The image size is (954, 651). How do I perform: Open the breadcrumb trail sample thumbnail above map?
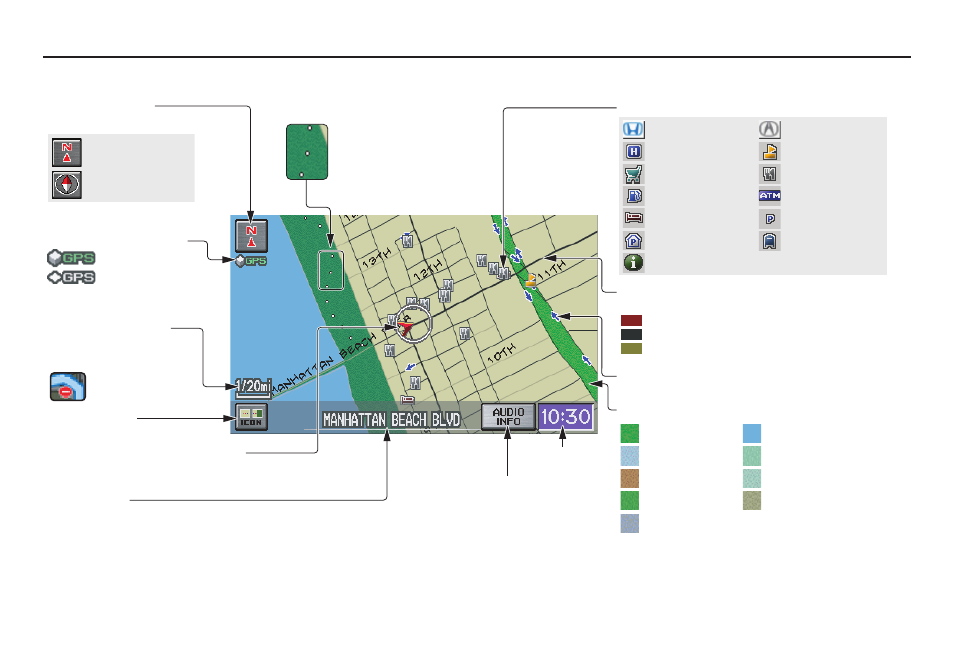click(307, 152)
